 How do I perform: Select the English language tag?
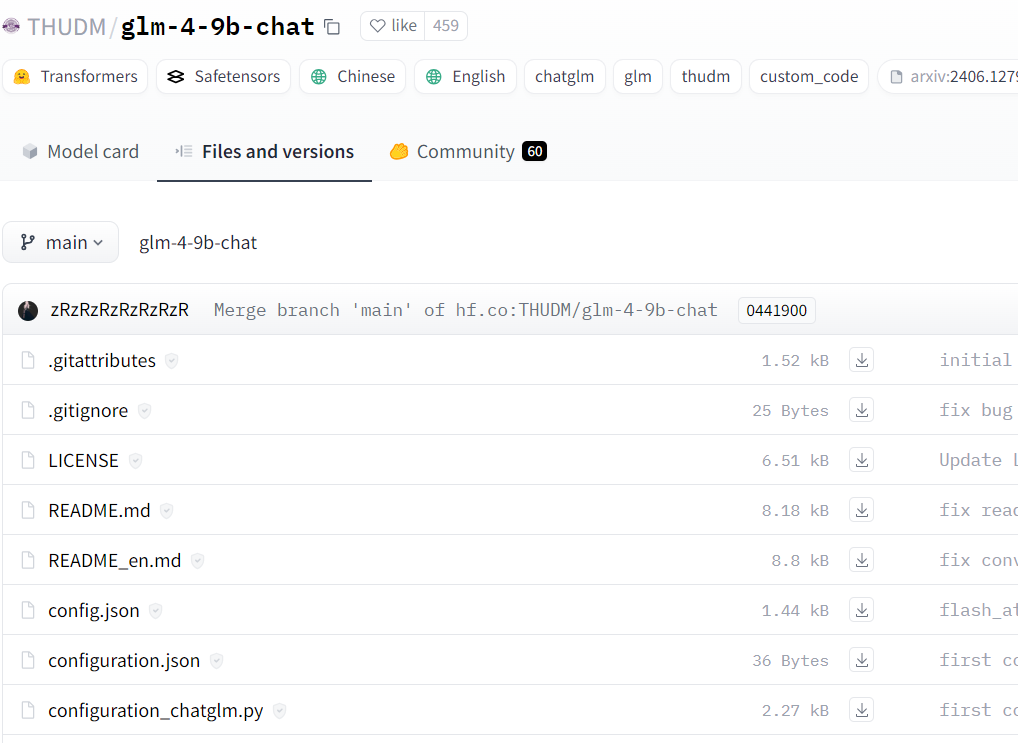point(465,77)
